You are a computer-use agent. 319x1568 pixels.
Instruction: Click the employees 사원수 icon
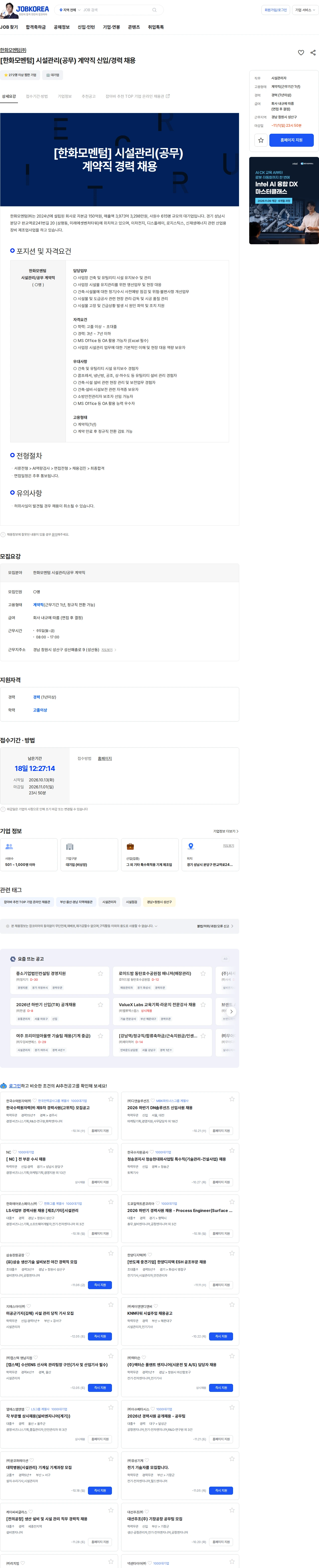click(x=9, y=847)
